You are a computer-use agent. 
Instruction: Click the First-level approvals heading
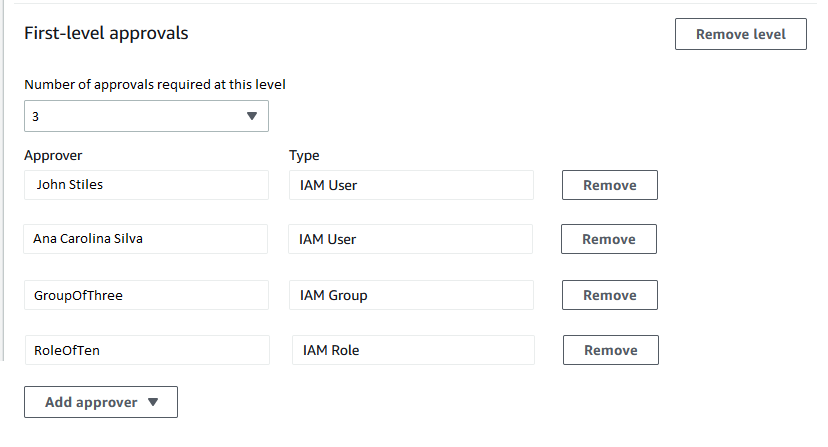pyautogui.click(x=106, y=33)
